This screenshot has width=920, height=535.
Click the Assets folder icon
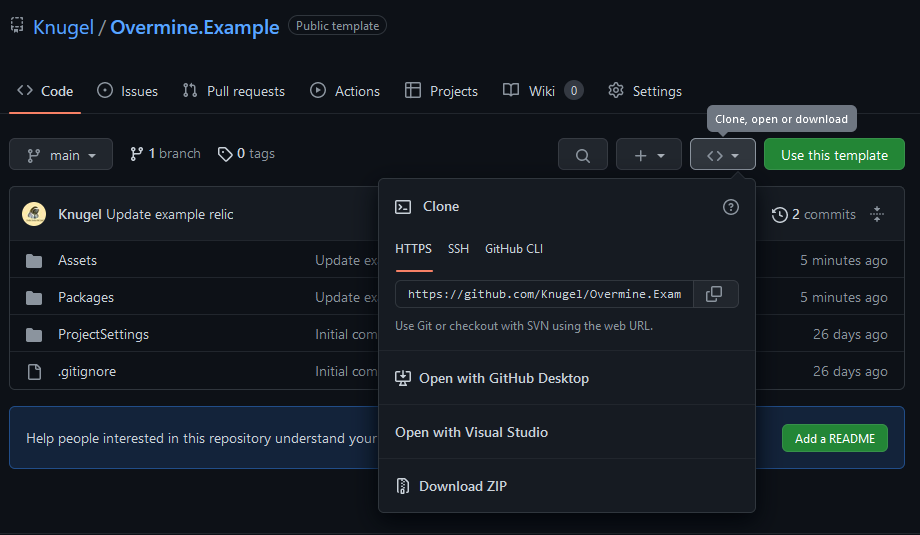tap(34, 261)
